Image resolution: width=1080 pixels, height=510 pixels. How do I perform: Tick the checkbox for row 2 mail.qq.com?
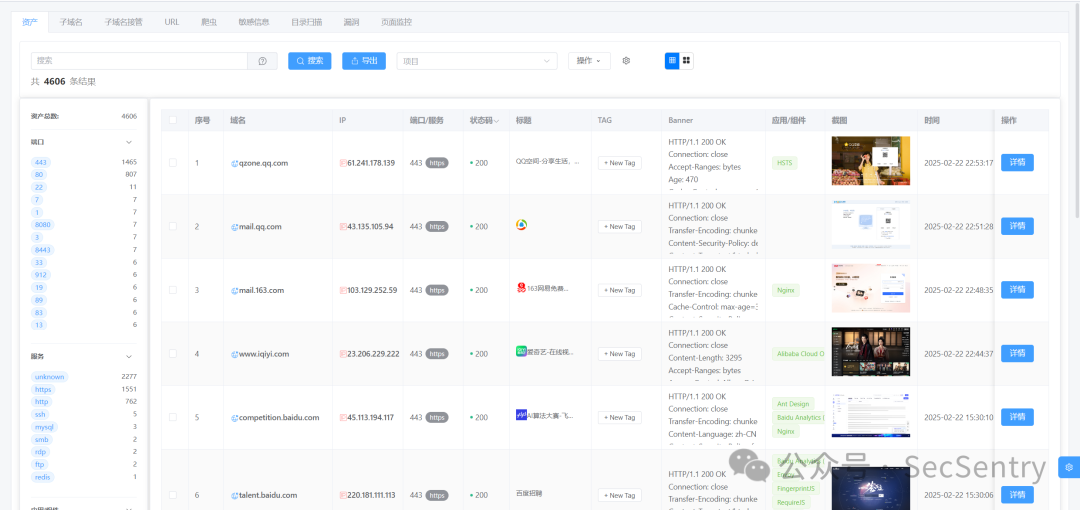click(x=173, y=226)
